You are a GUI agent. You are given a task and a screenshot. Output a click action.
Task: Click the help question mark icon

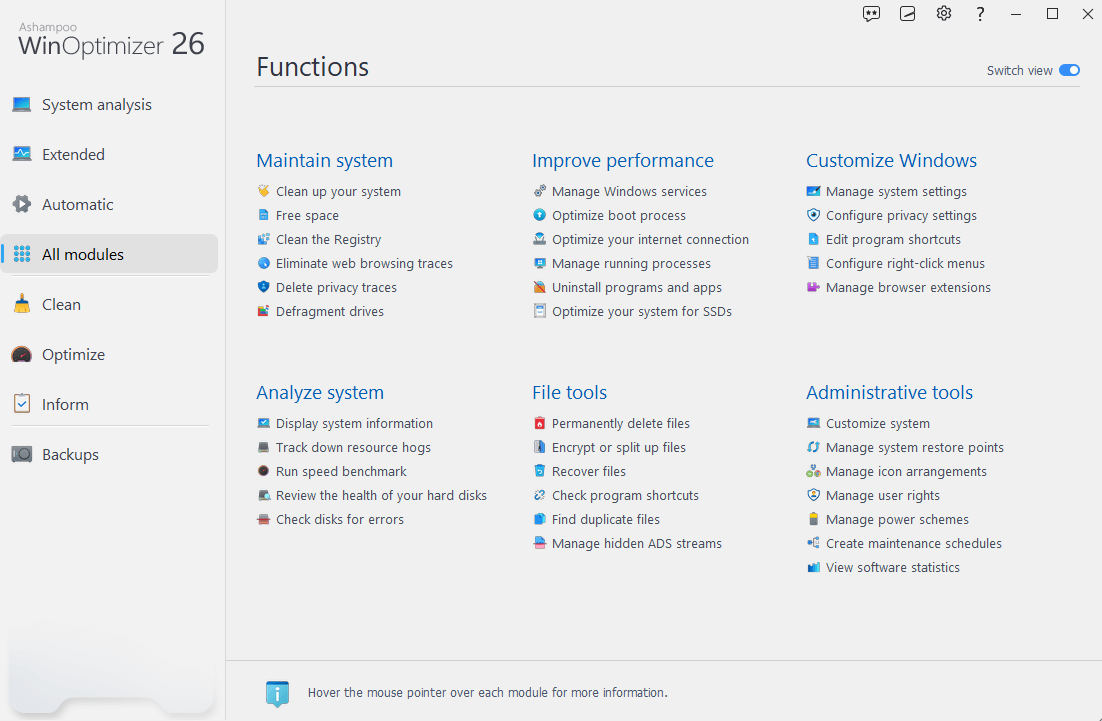tap(980, 14)
